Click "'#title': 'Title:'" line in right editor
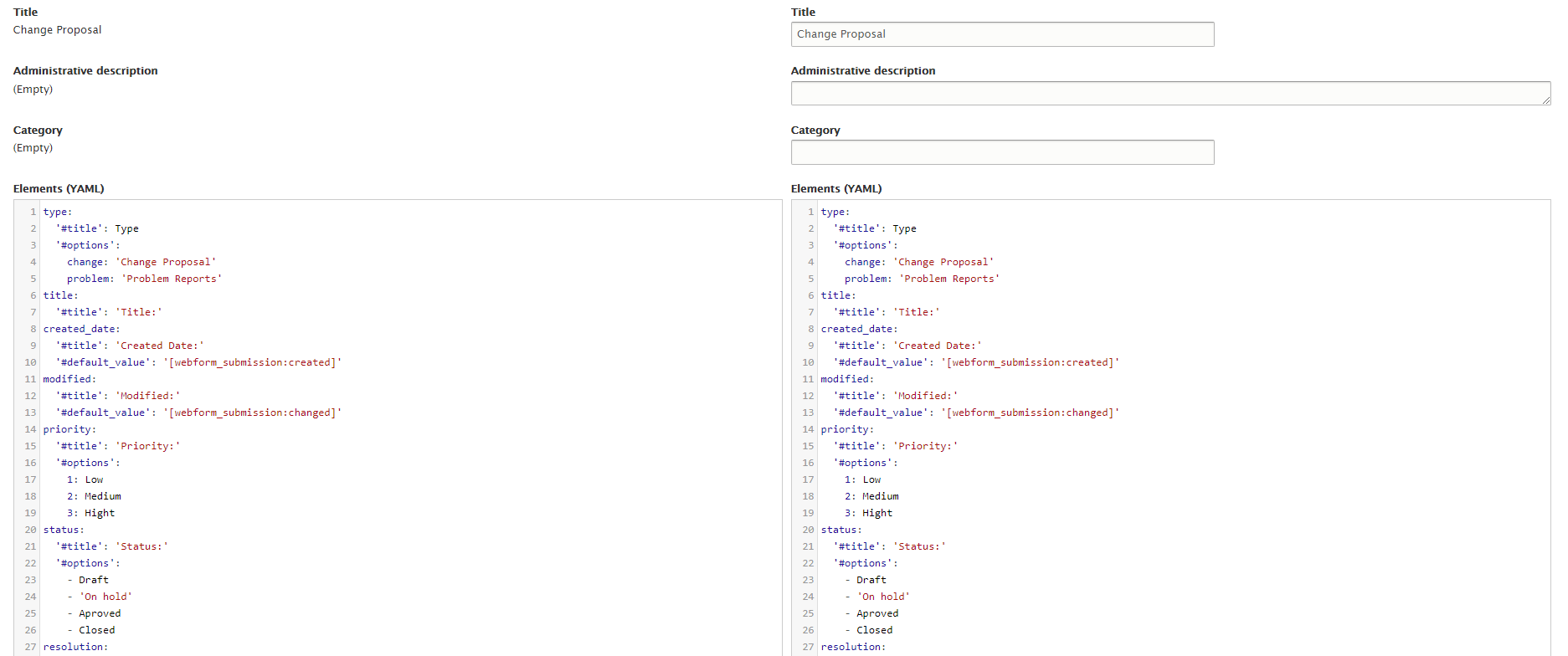1568x656 pixels. point(887,312)
